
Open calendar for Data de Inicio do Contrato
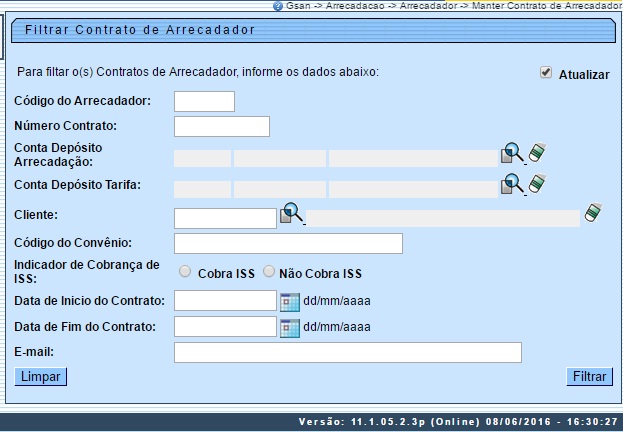pyautogui.click(x=290, y=302)
